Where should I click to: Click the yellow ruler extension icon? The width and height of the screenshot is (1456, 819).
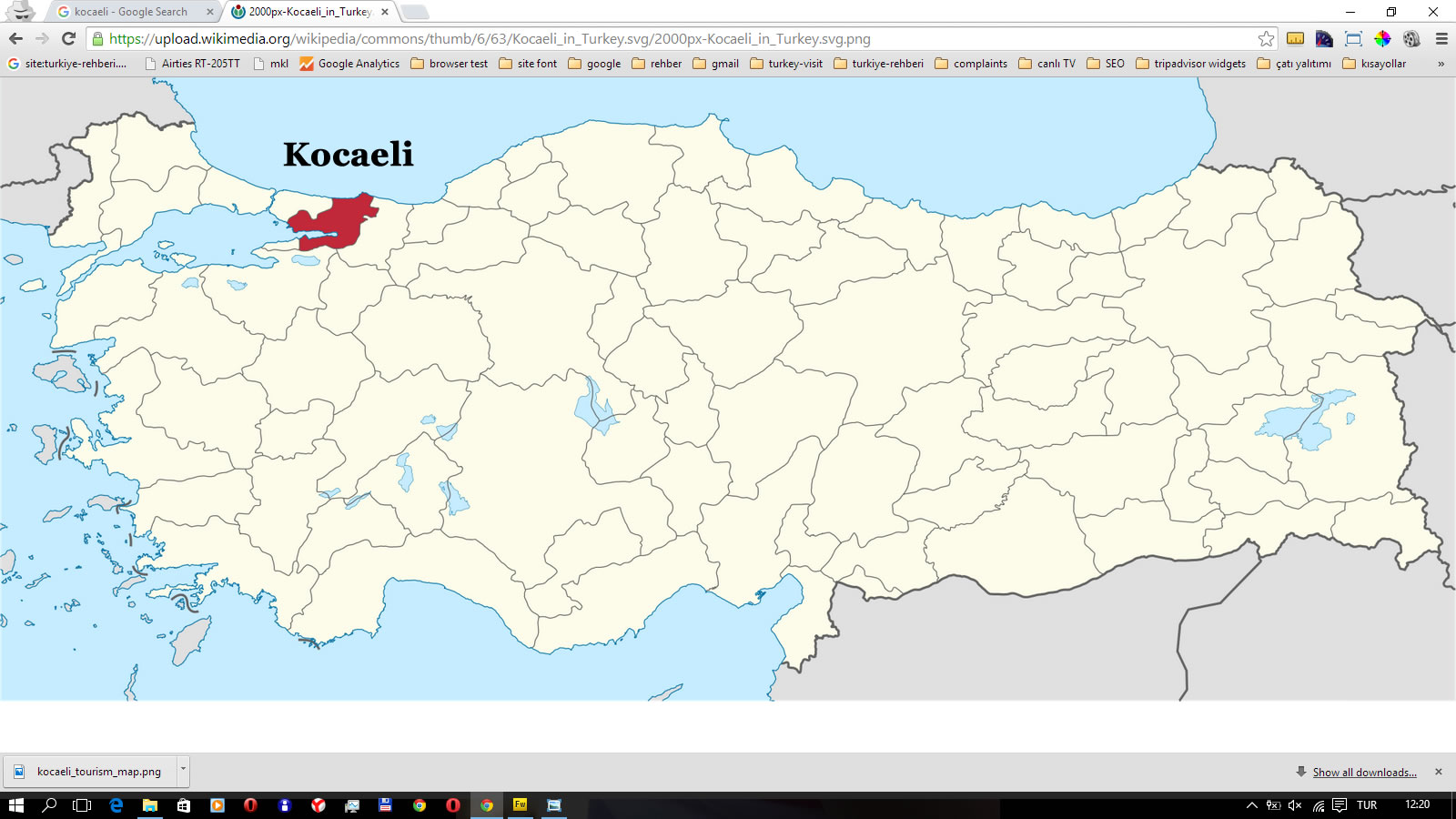tap(1295, 39)
